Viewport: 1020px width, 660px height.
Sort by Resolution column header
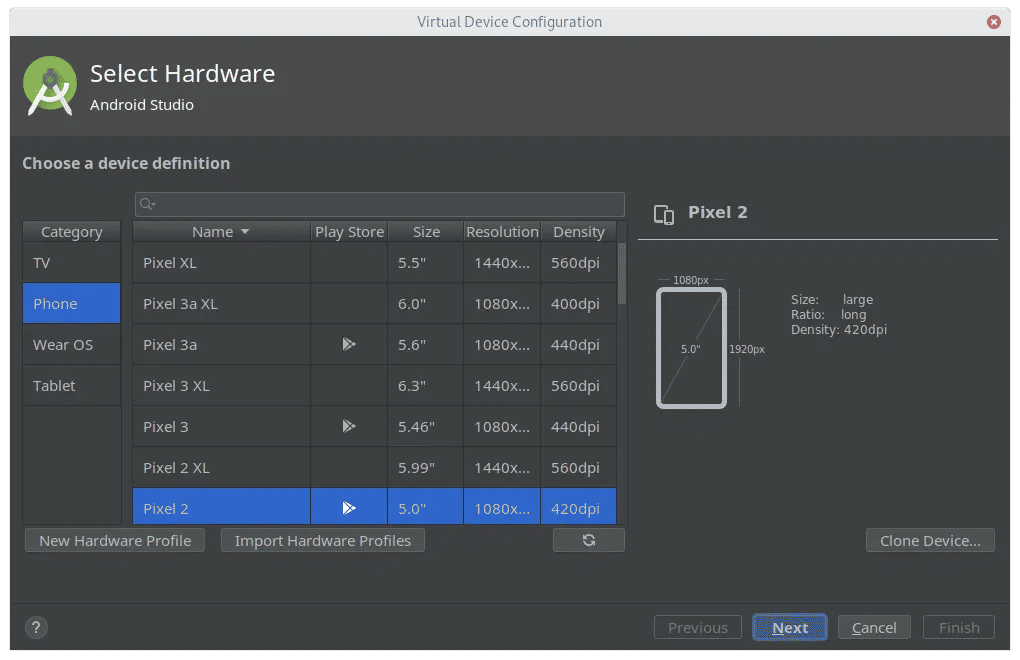(x=502, y=231)
